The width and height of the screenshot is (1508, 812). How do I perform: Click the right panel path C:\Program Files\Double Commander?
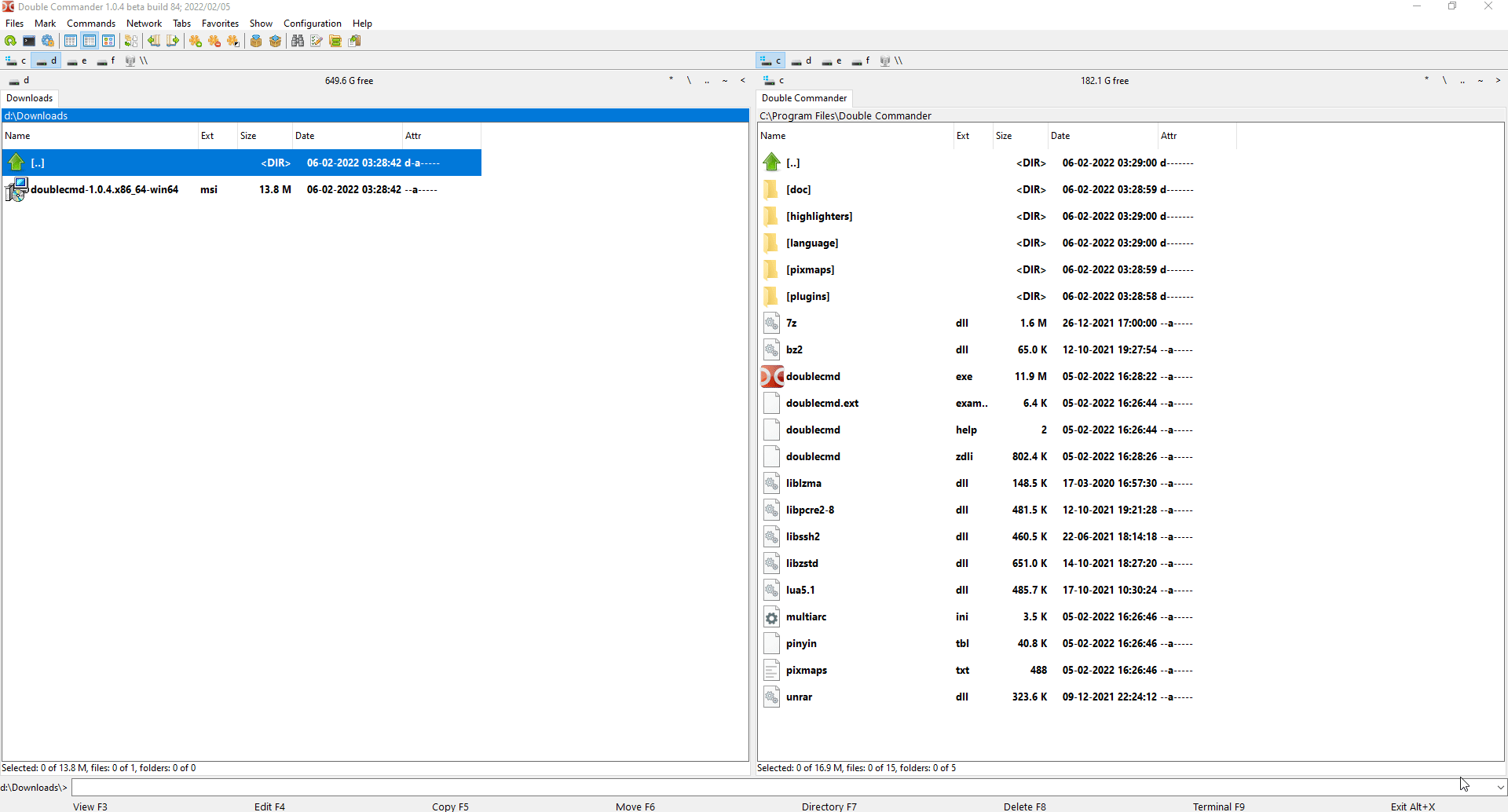845,115
